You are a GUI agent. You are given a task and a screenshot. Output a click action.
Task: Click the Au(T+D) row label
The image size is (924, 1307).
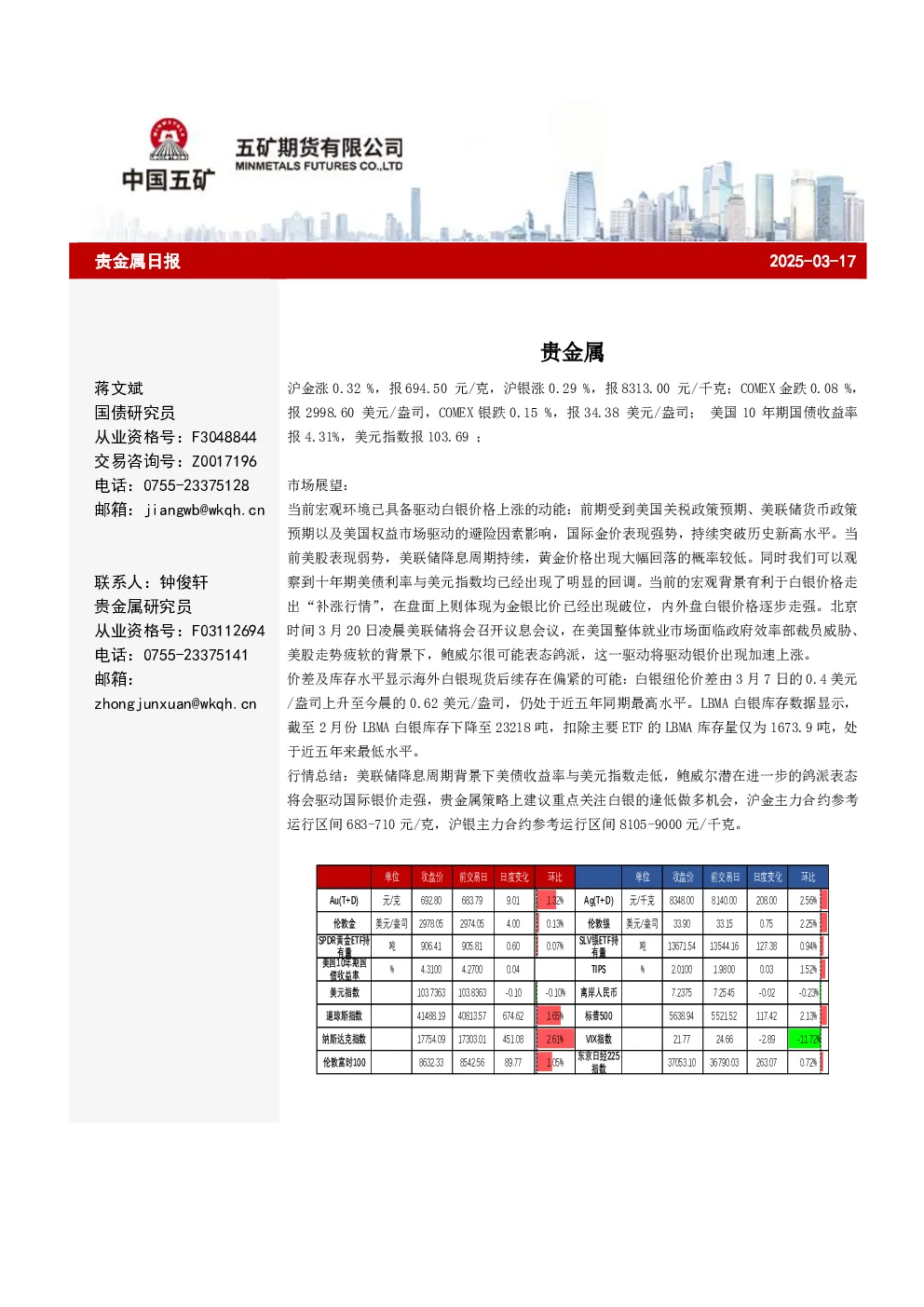(344, 901)
